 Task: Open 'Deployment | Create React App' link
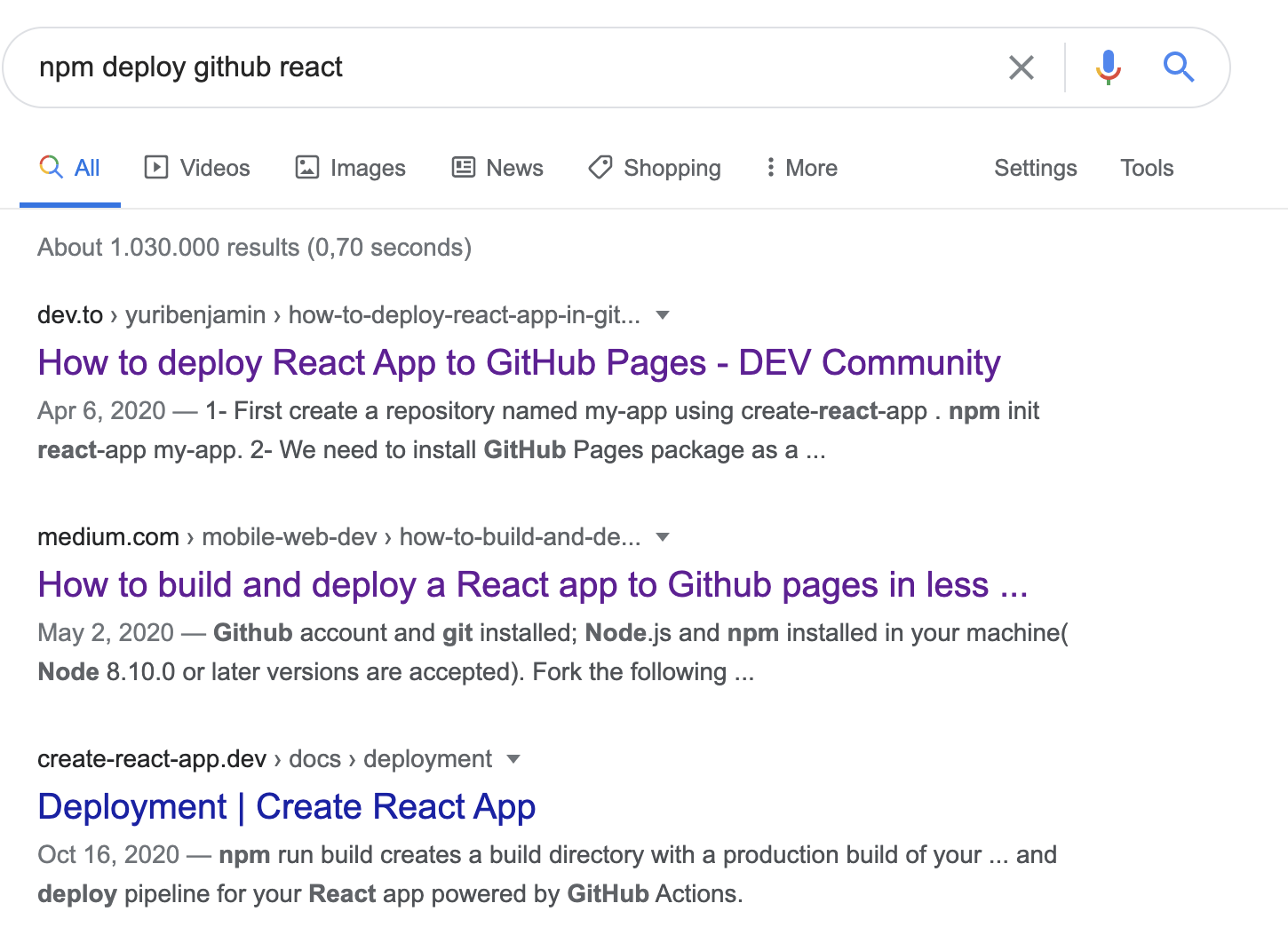[286, 807]
